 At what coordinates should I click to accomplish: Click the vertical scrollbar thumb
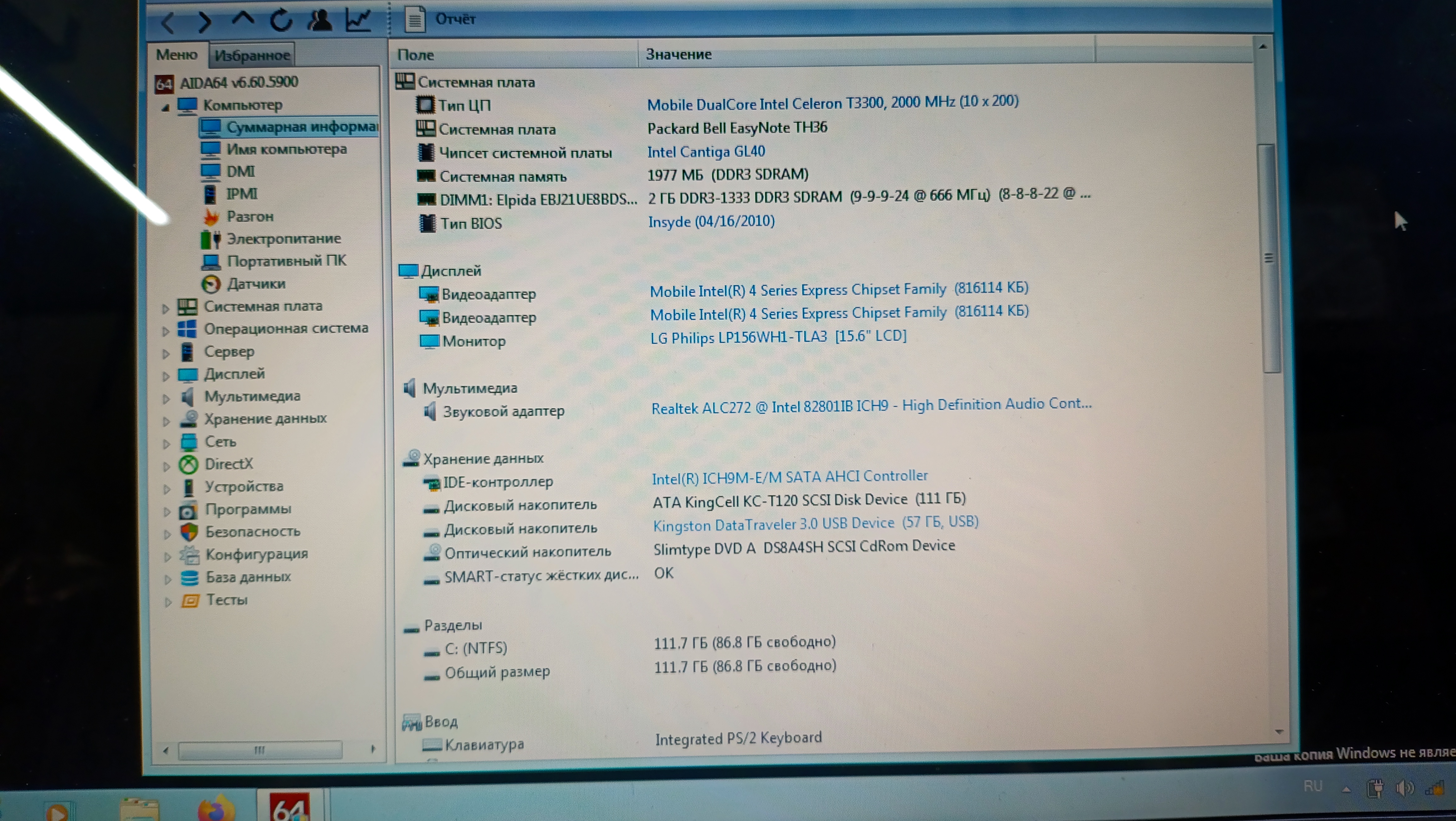coord(1270,259)
